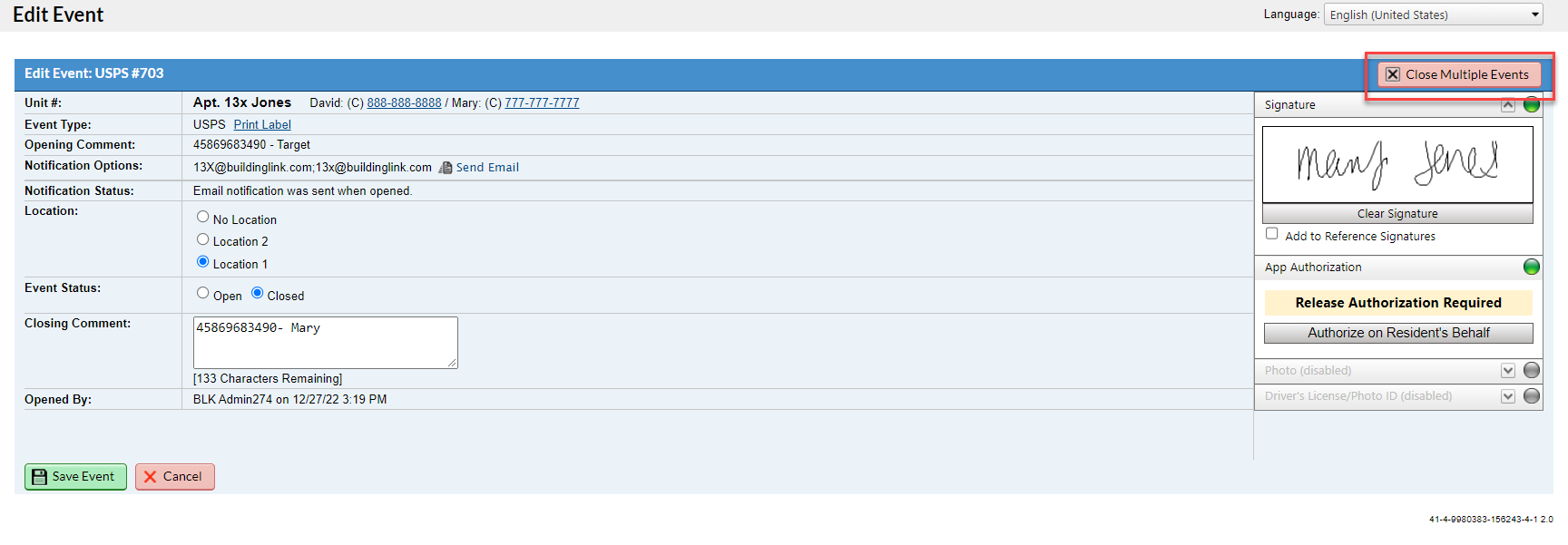Click the gray indicator beside Photo (disabled)
The height and width of the screenshot is (545, 1568).
(x=1531, y=370)
